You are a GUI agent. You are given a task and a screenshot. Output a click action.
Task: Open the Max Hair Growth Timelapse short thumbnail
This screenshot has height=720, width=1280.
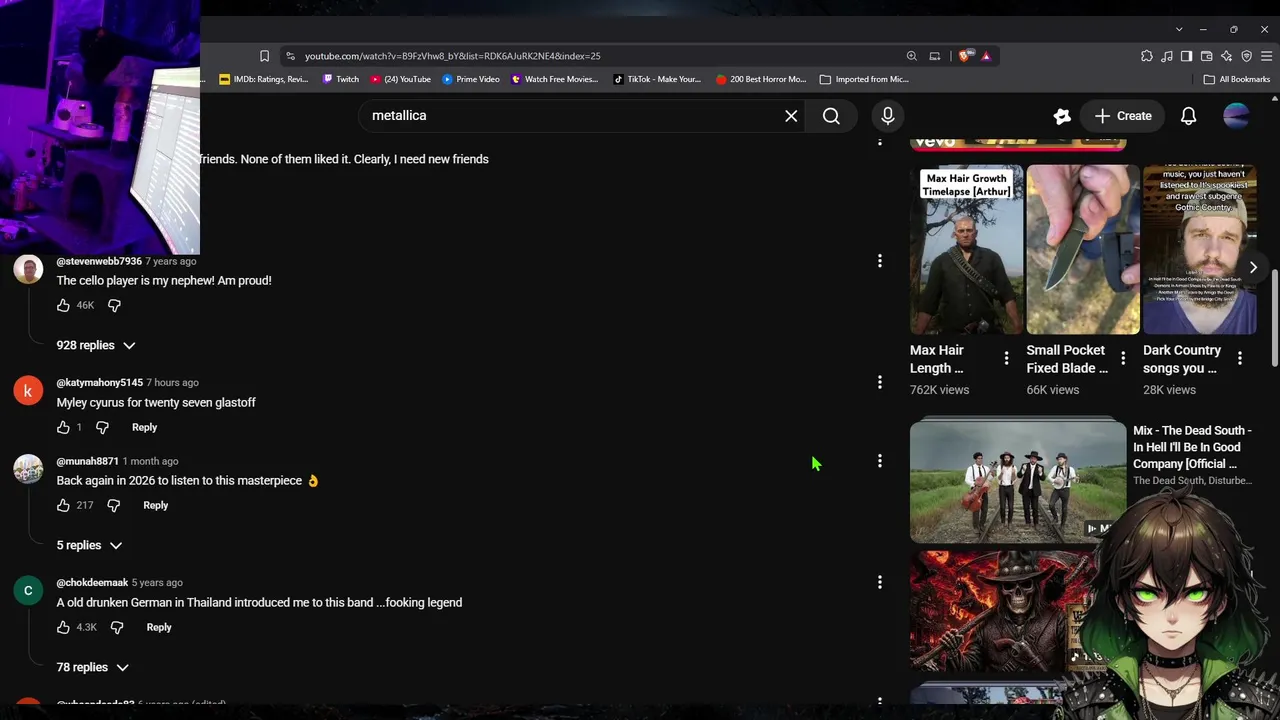point(967,249)
